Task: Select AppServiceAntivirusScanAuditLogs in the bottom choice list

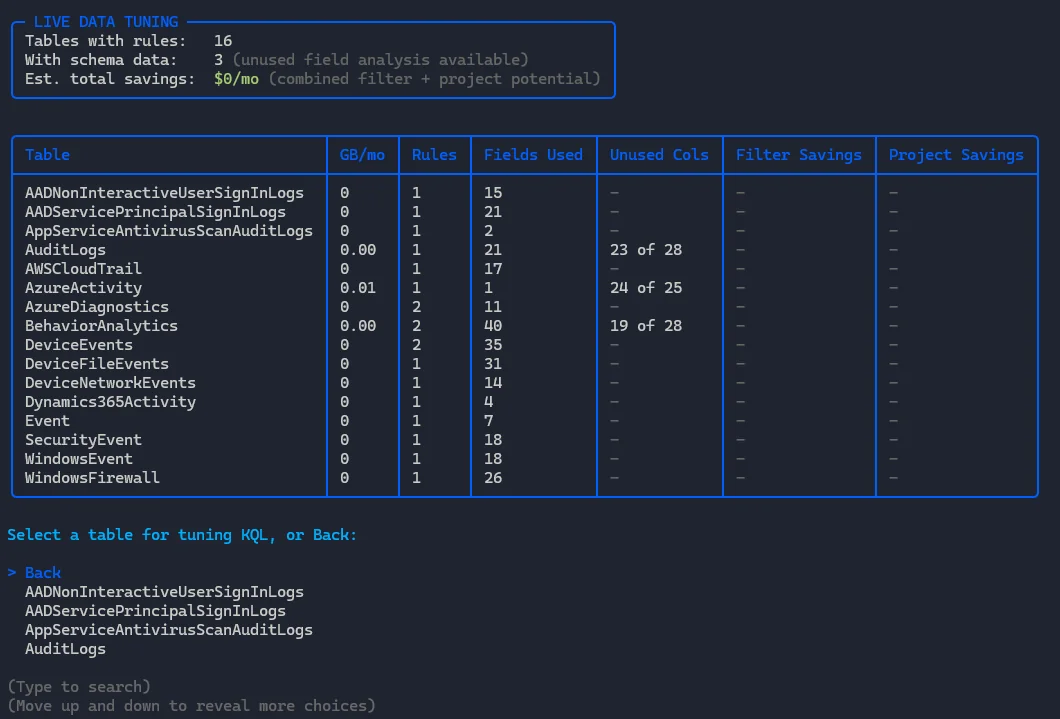Action: click(x=168, y=630)
